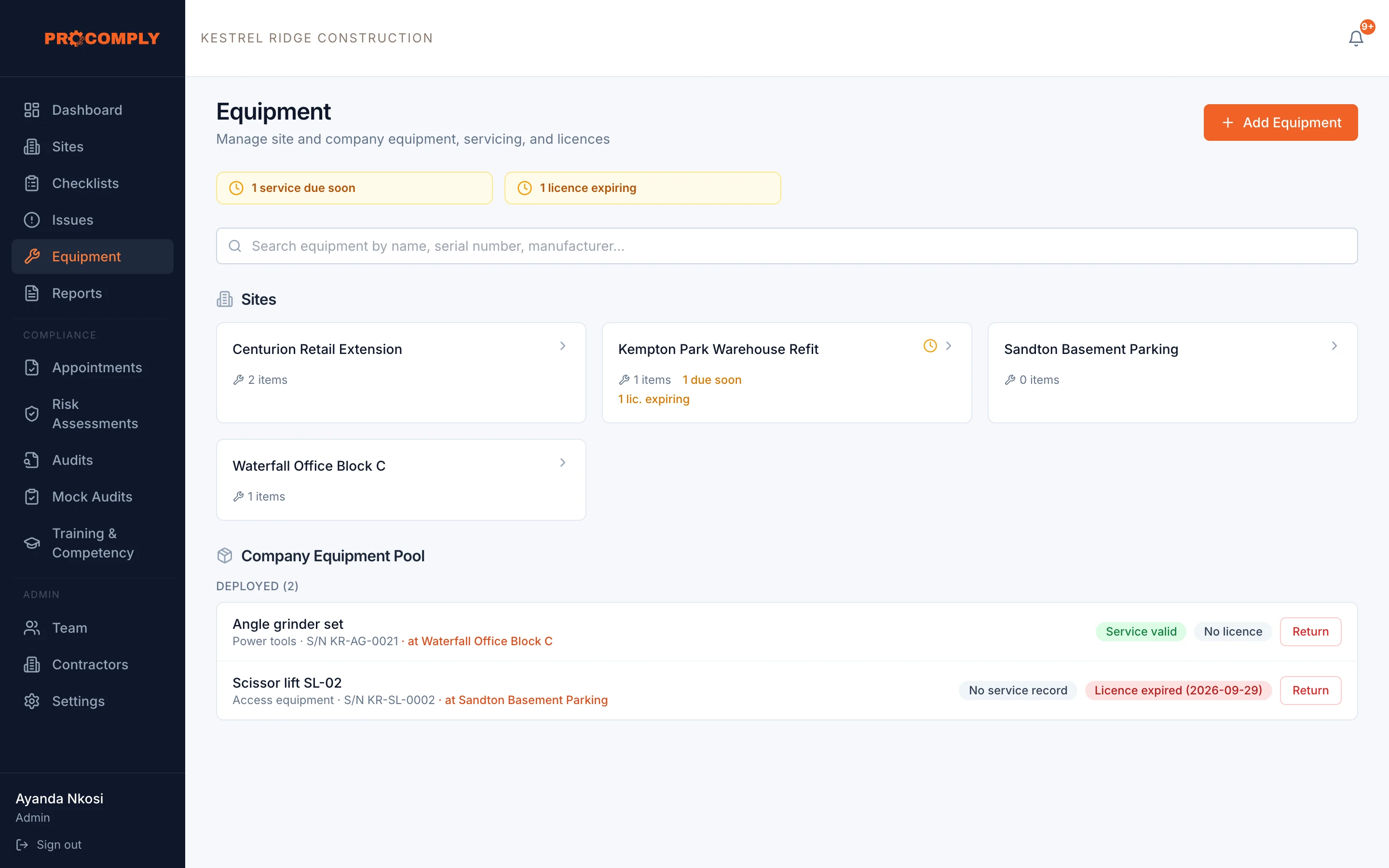Click the Sign out arrow icon

tap(22, 844)
